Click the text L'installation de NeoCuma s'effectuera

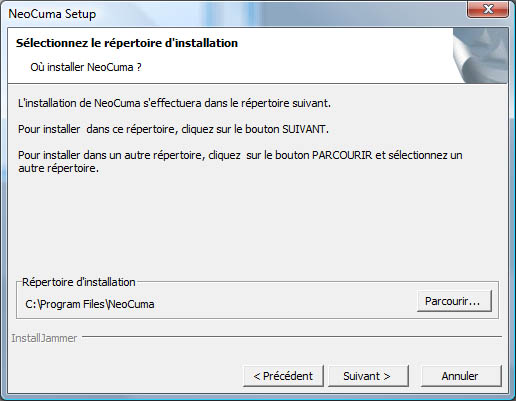click(174, 103)
